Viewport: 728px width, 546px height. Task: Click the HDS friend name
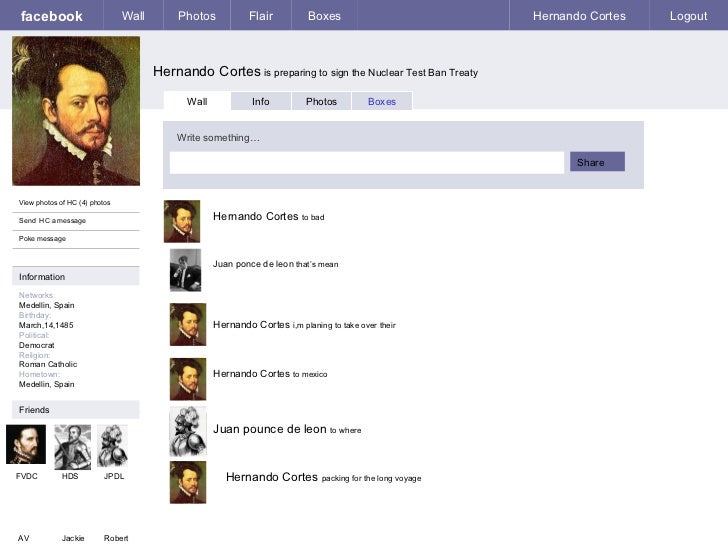click(x=70, y=476)
